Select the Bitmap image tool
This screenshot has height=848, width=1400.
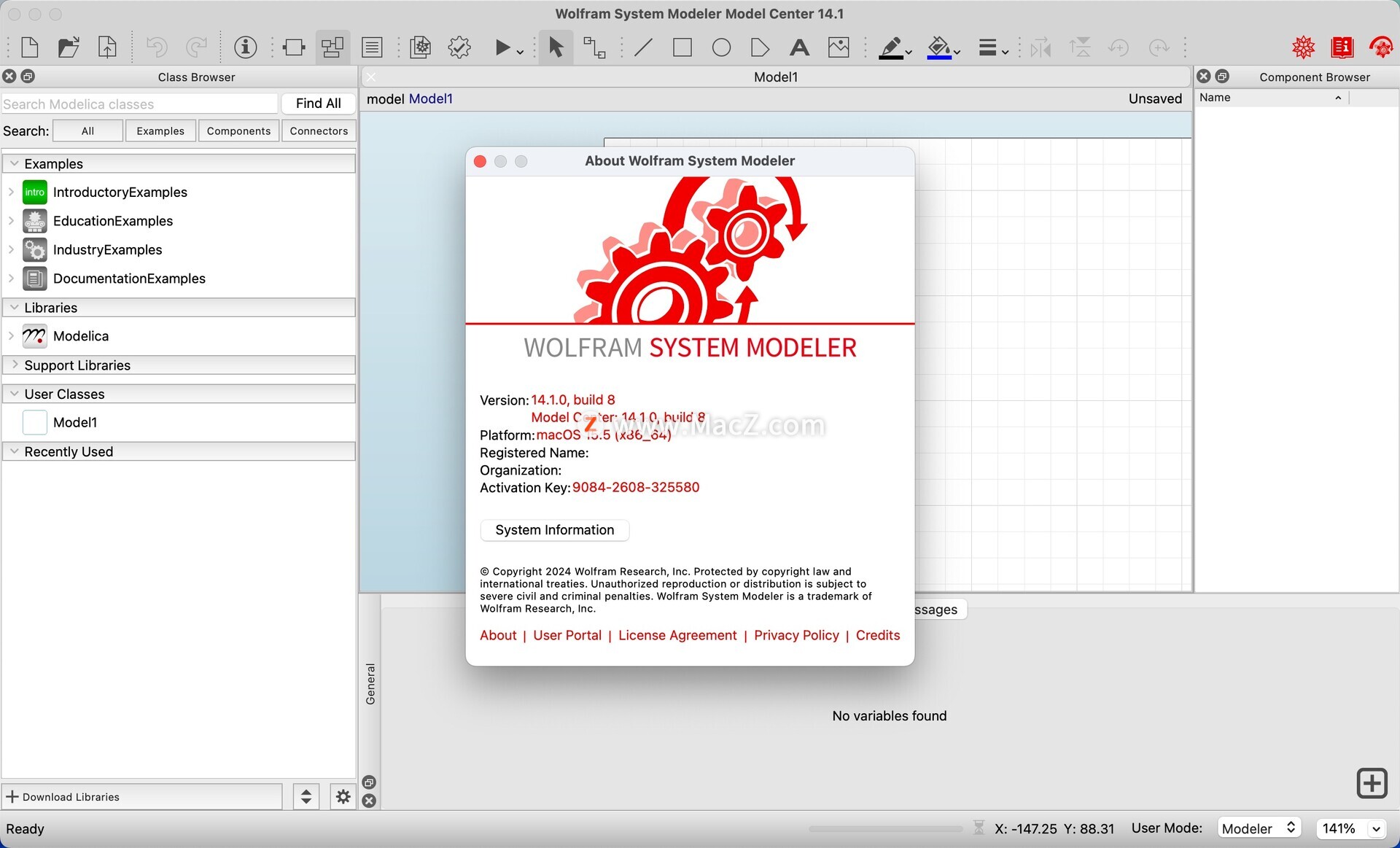coord(839,47)
